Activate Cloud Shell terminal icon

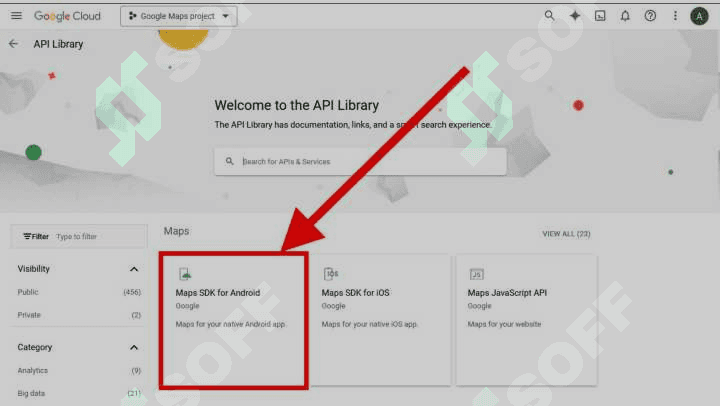click(600, 16)
